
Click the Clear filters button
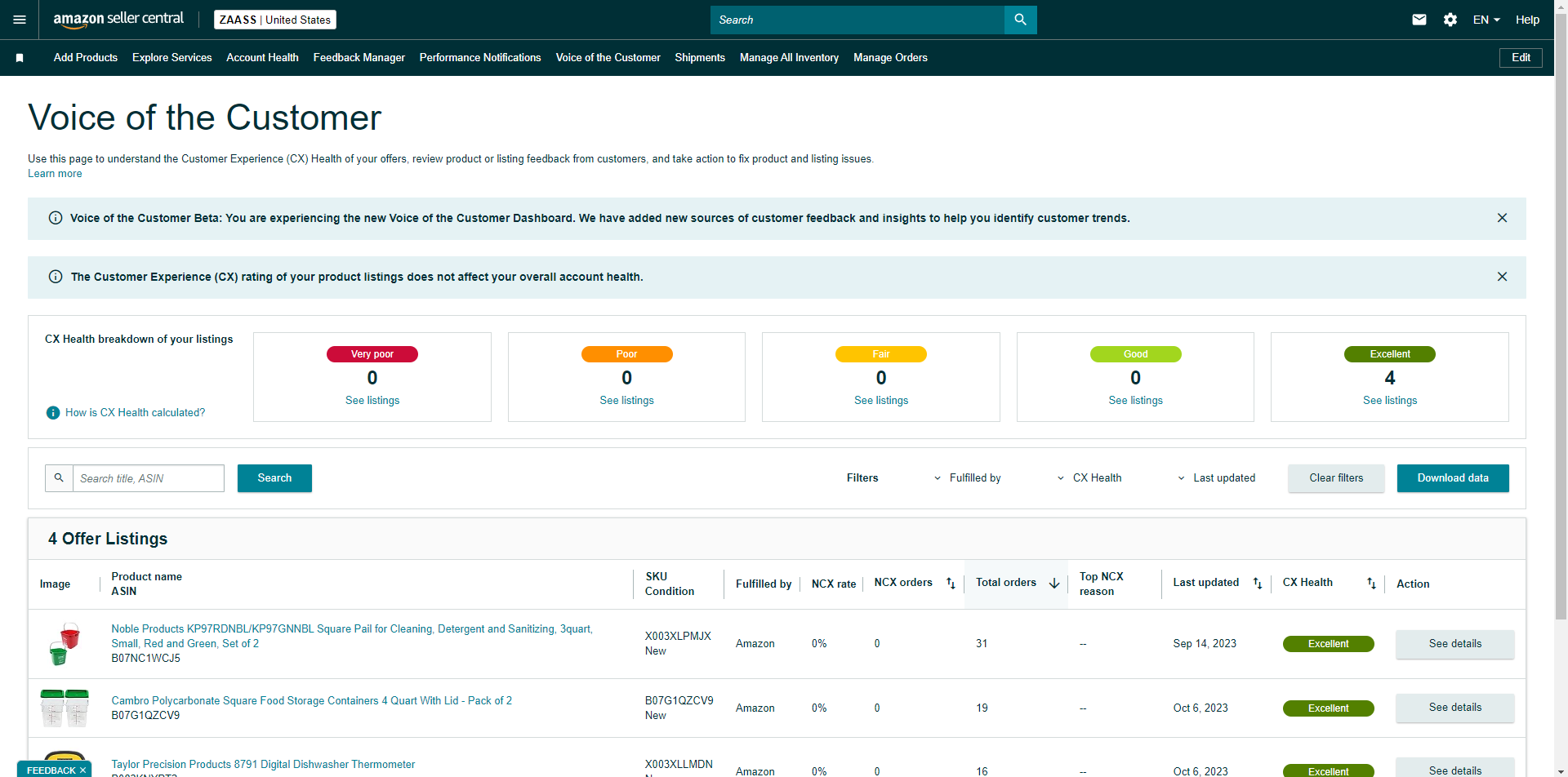(1336, 478)
